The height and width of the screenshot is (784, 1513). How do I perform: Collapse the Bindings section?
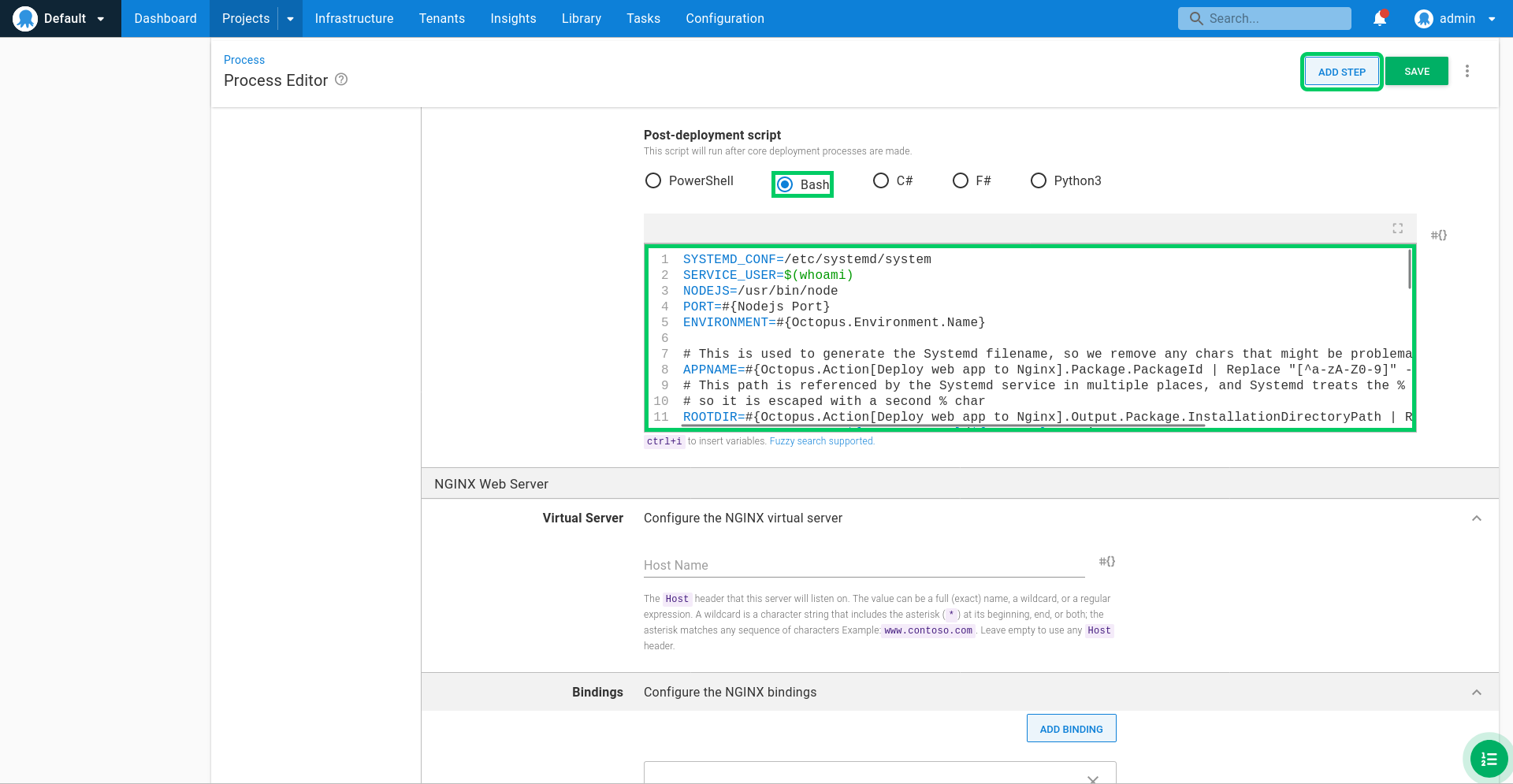click(1476, 693)
